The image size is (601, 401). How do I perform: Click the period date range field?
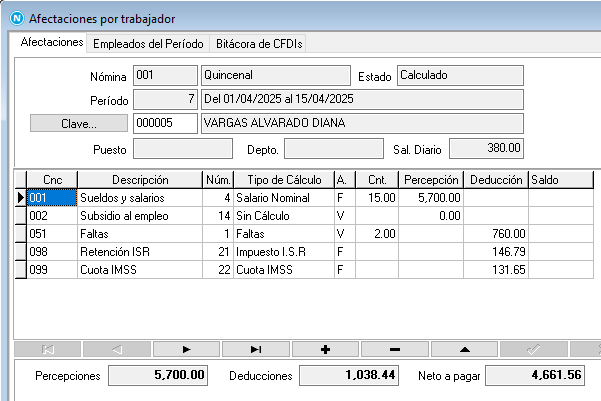362,99
